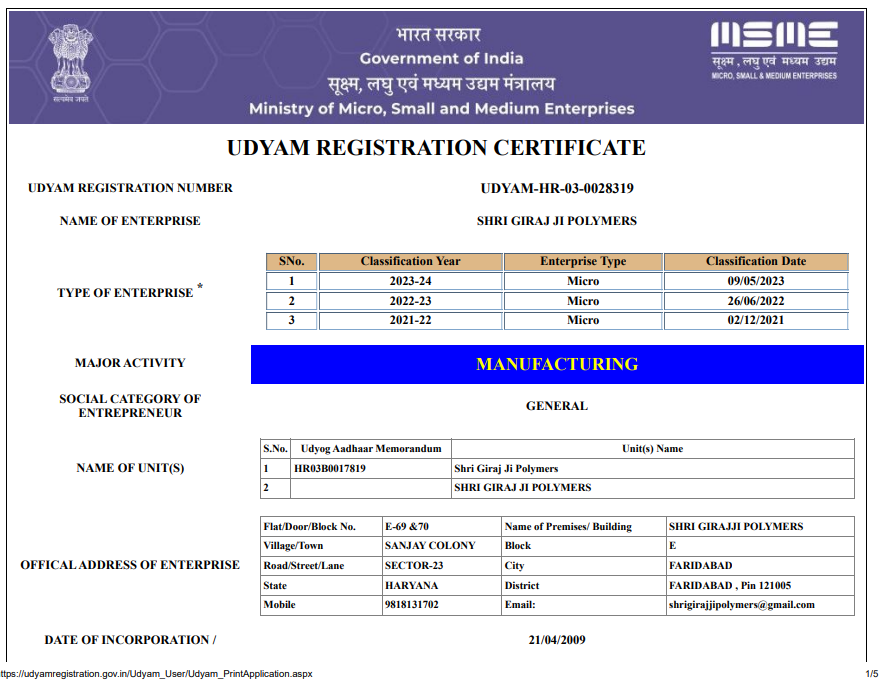Click the Flat/Door/Block No. field label
Viewport: 881px width, 682px height.
pyautogui.click(x=310, y=527)
